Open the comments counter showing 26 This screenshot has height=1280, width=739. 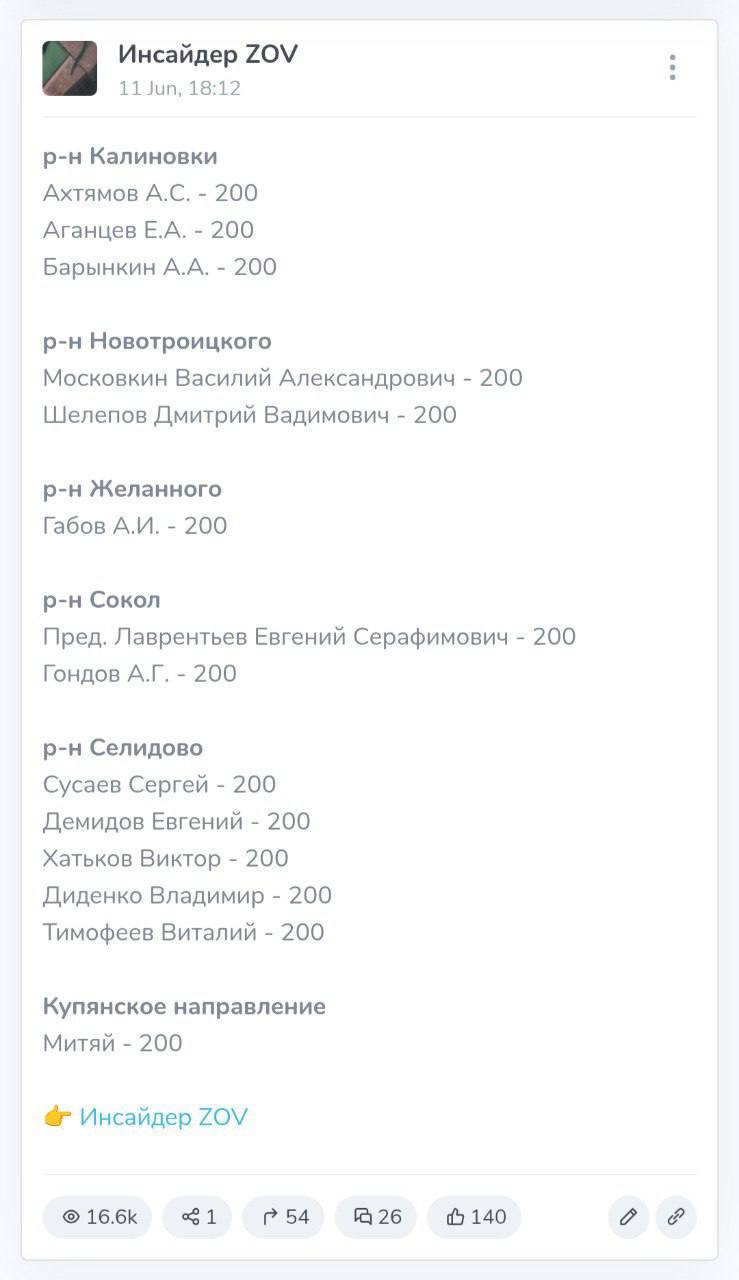pyautogui.click(x=376, y=1217)
